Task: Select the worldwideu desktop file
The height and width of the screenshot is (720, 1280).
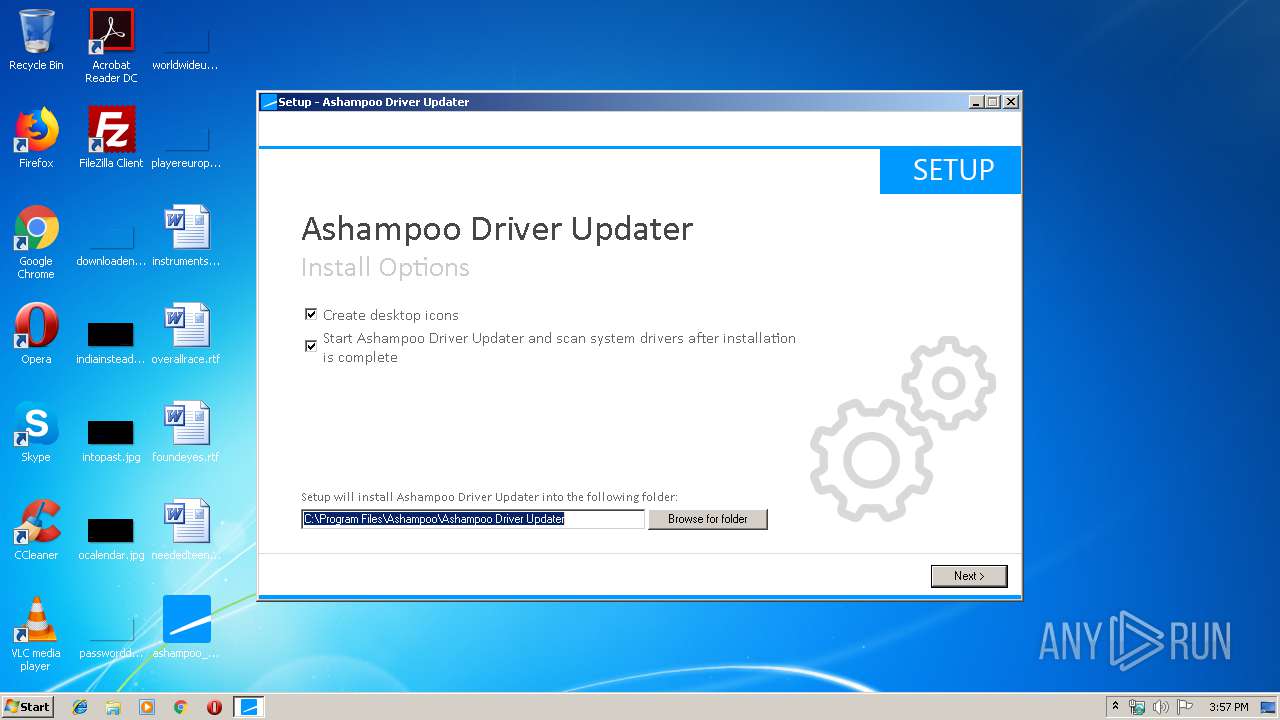Action: [186, 50]
